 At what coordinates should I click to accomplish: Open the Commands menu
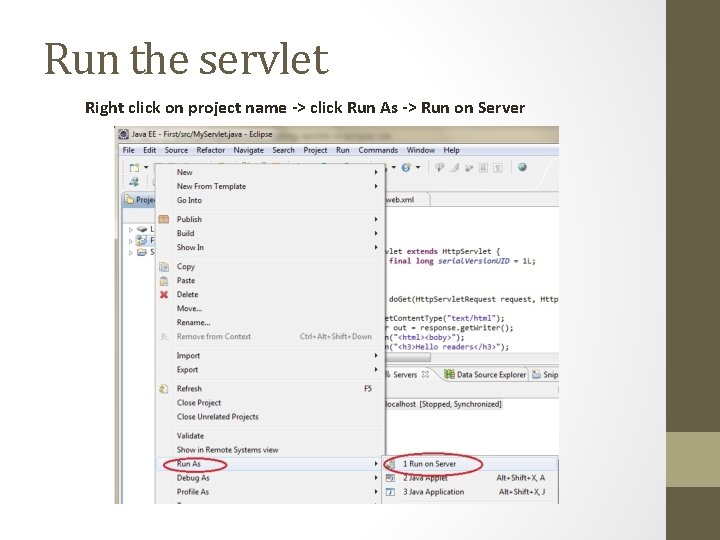click(378, 150)
